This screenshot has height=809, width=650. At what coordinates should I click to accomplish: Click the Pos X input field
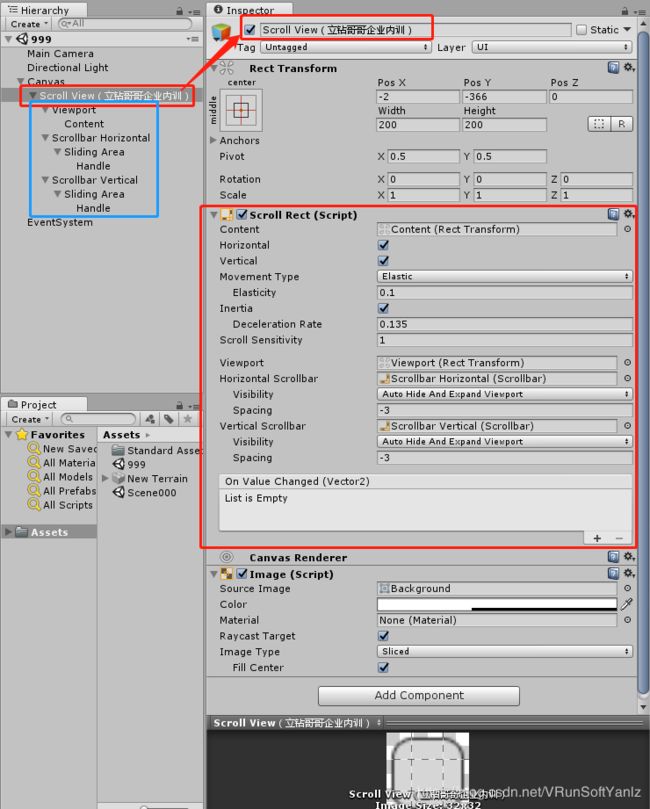[418, 96]
